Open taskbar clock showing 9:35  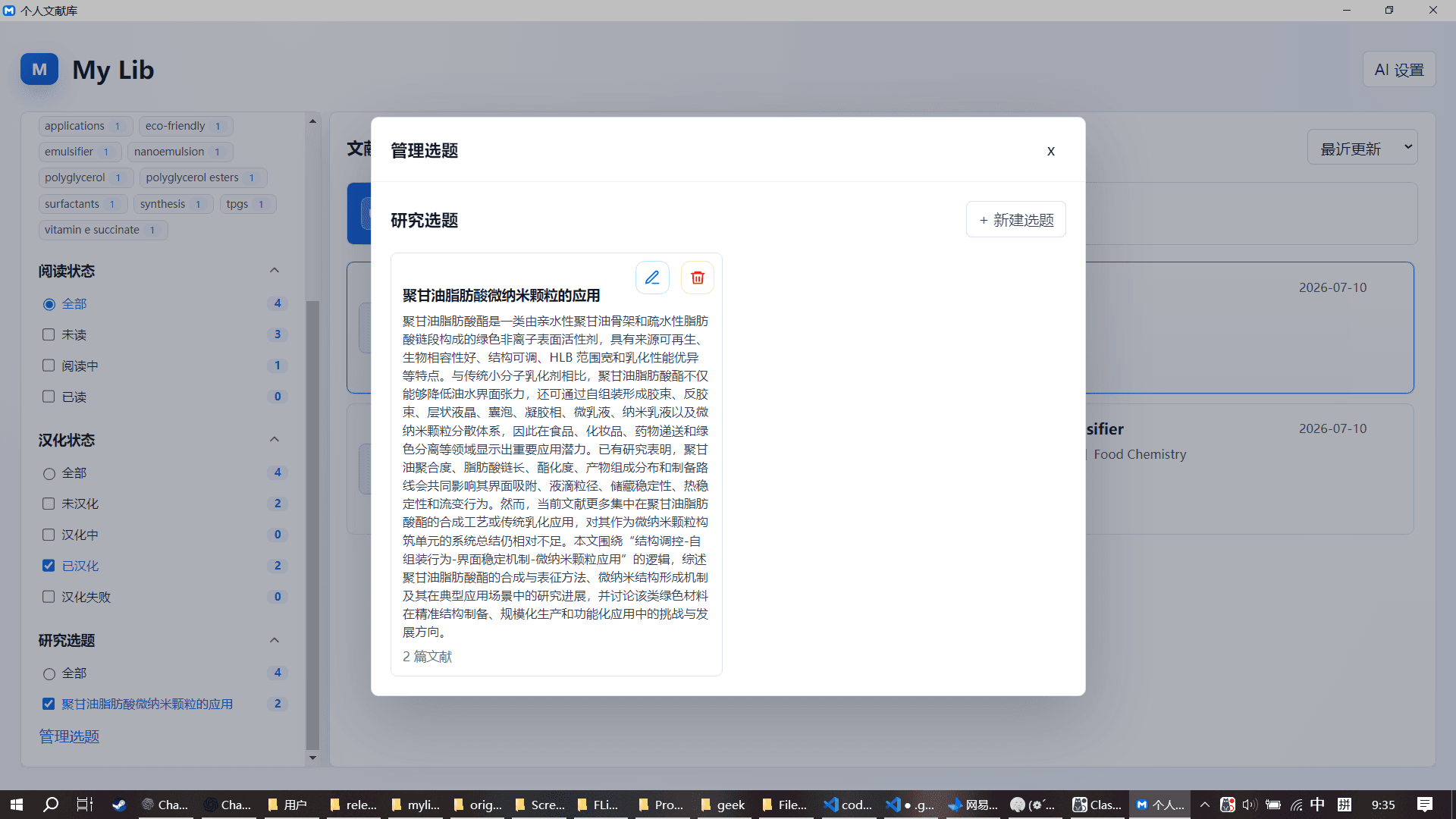(x=1383, y=805)
